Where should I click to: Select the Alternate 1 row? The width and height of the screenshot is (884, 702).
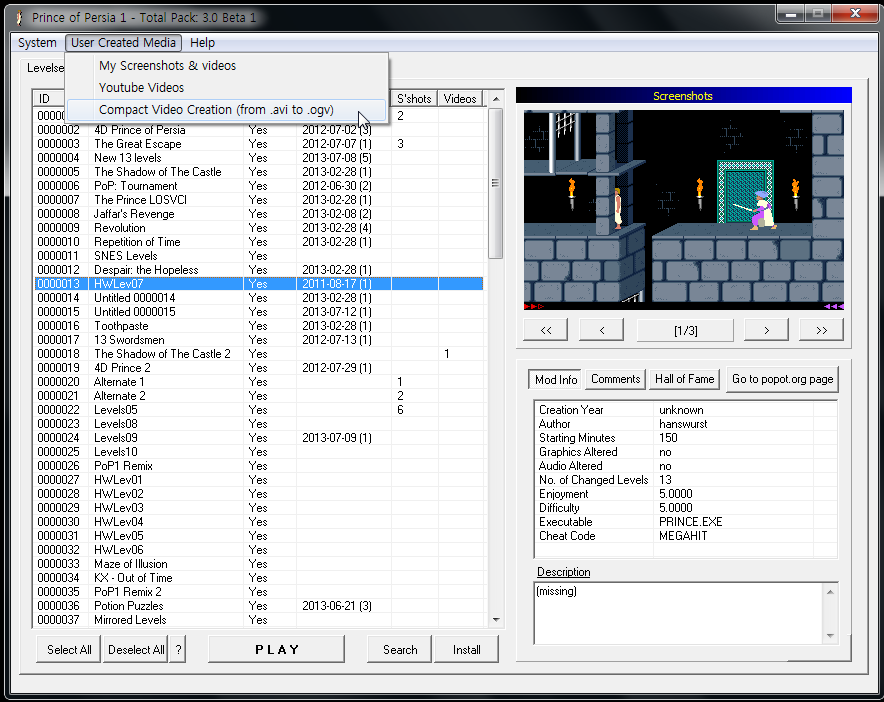[x=259, y=382]
